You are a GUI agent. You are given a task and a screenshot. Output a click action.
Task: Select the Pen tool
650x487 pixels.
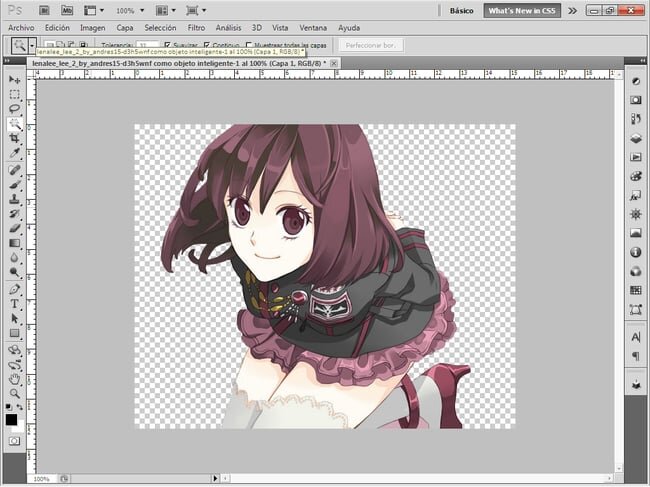15,289
